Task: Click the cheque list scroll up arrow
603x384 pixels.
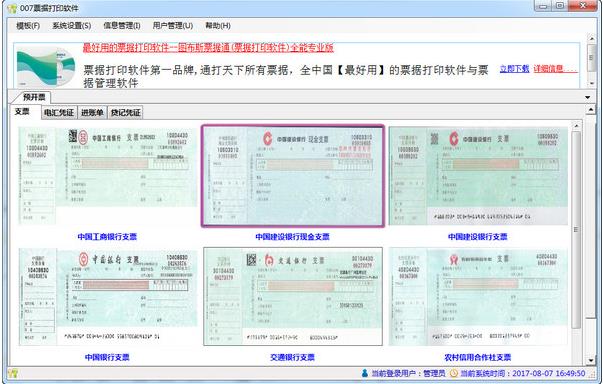Action: click(576, 126)
